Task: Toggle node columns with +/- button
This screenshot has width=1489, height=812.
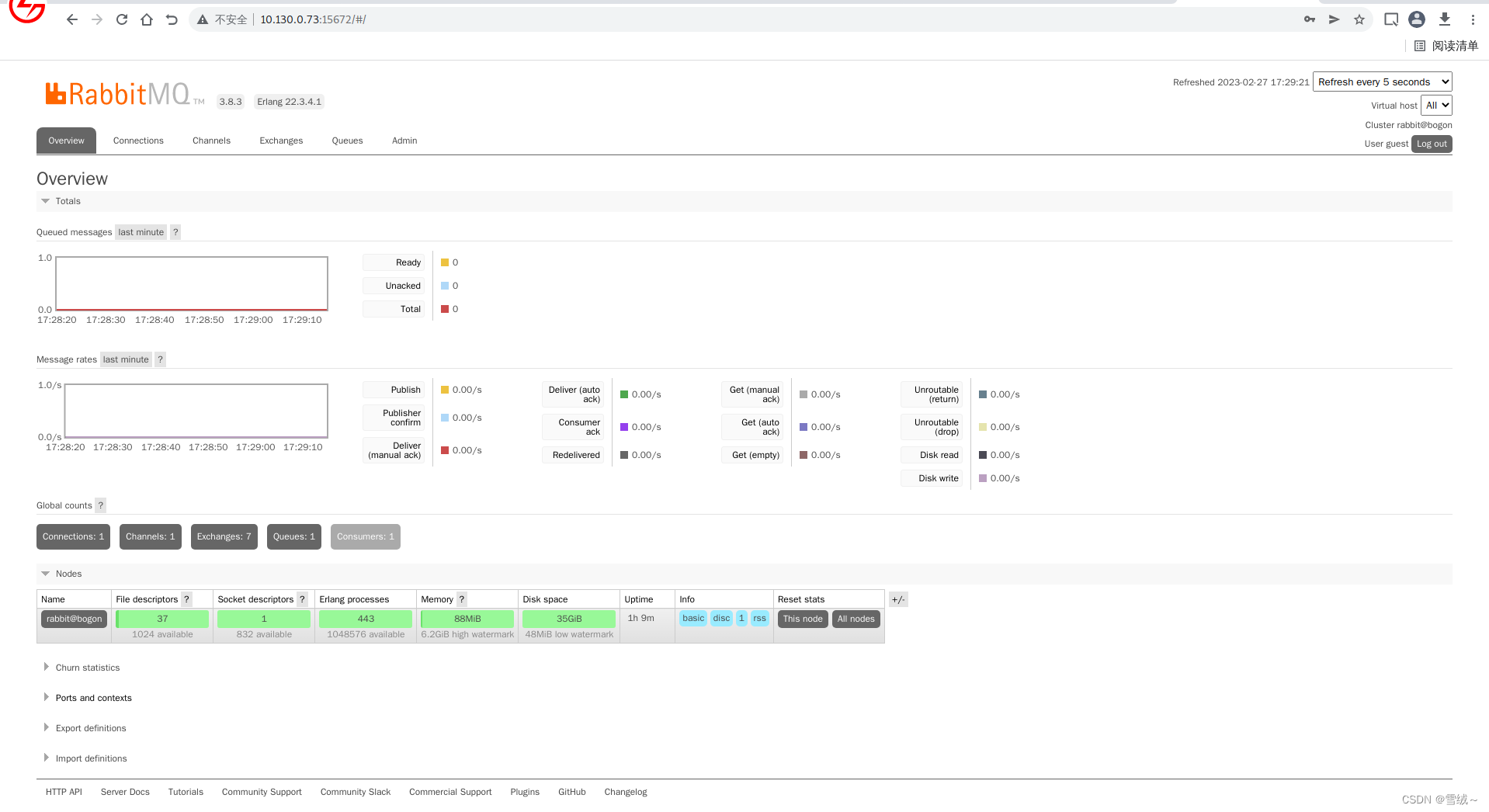Action: pos(898,599)
